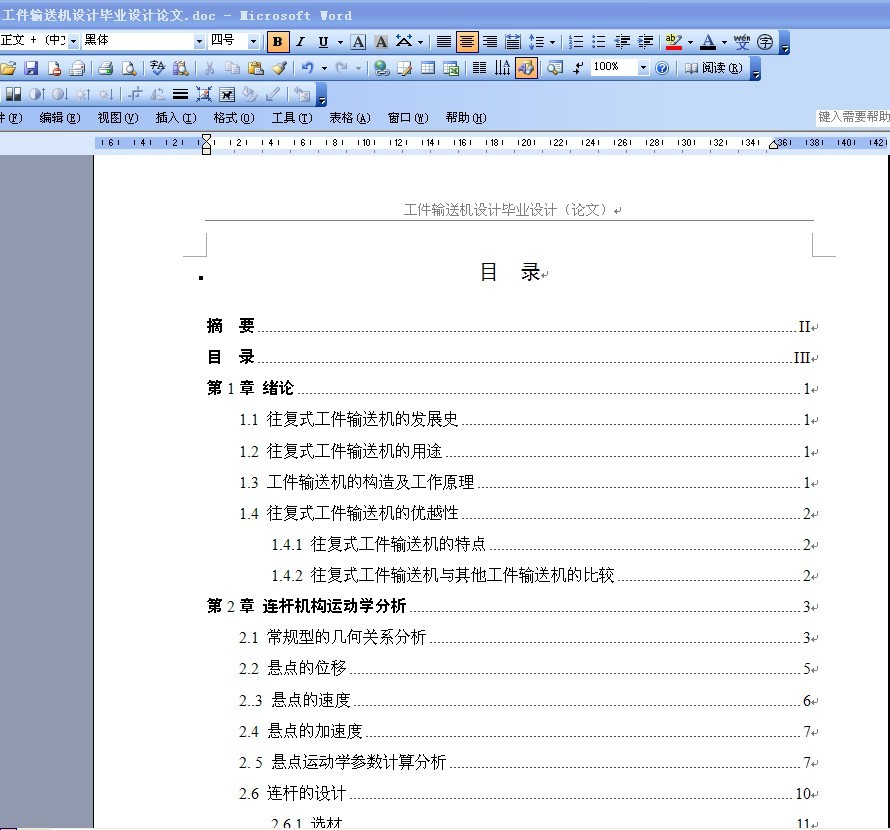Open the style dropdown showing 正文
The height and width of the screenshot is (830, 890).
73,41
